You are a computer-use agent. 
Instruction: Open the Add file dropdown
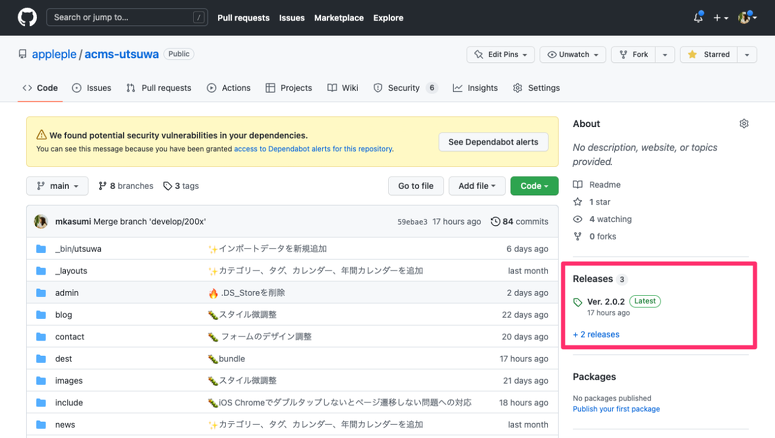[476, 186]
